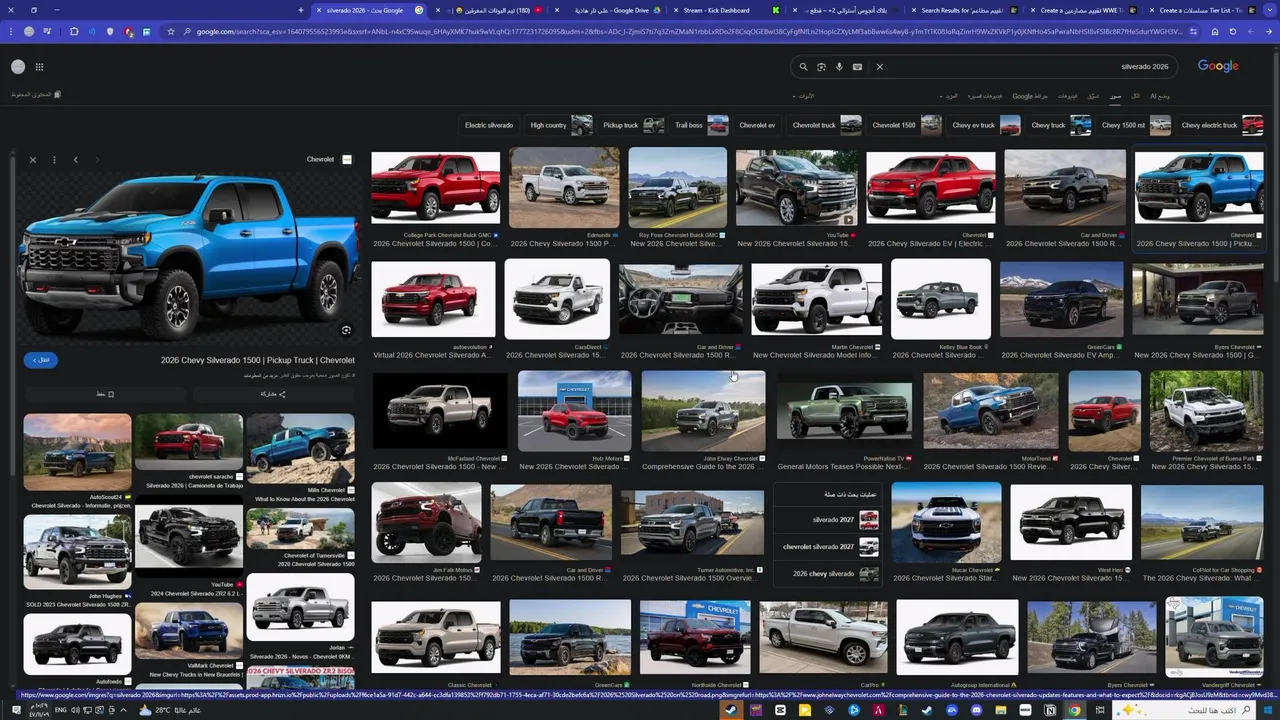The height and width of the screenshot is (720, 1280).
Task: Search inside image with Lens icon on preview
Action: (346, 330)
